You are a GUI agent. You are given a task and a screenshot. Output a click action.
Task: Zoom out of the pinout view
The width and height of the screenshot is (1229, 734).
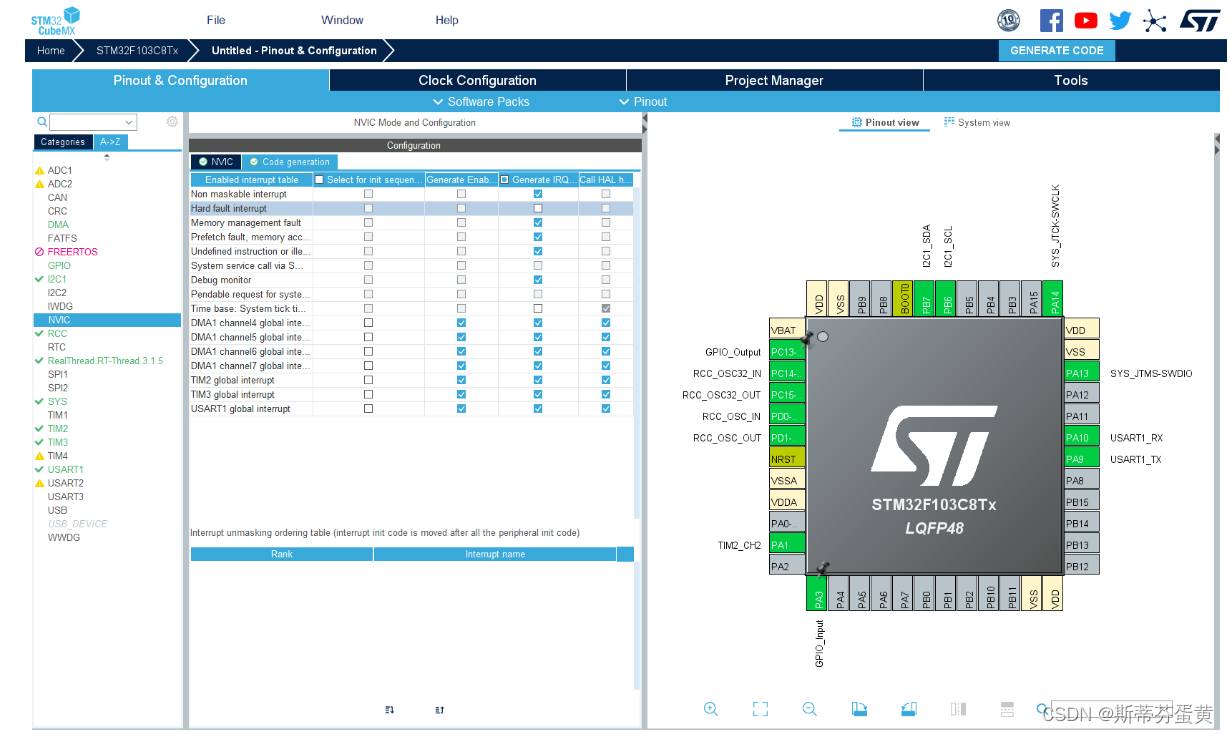point(810,709)
